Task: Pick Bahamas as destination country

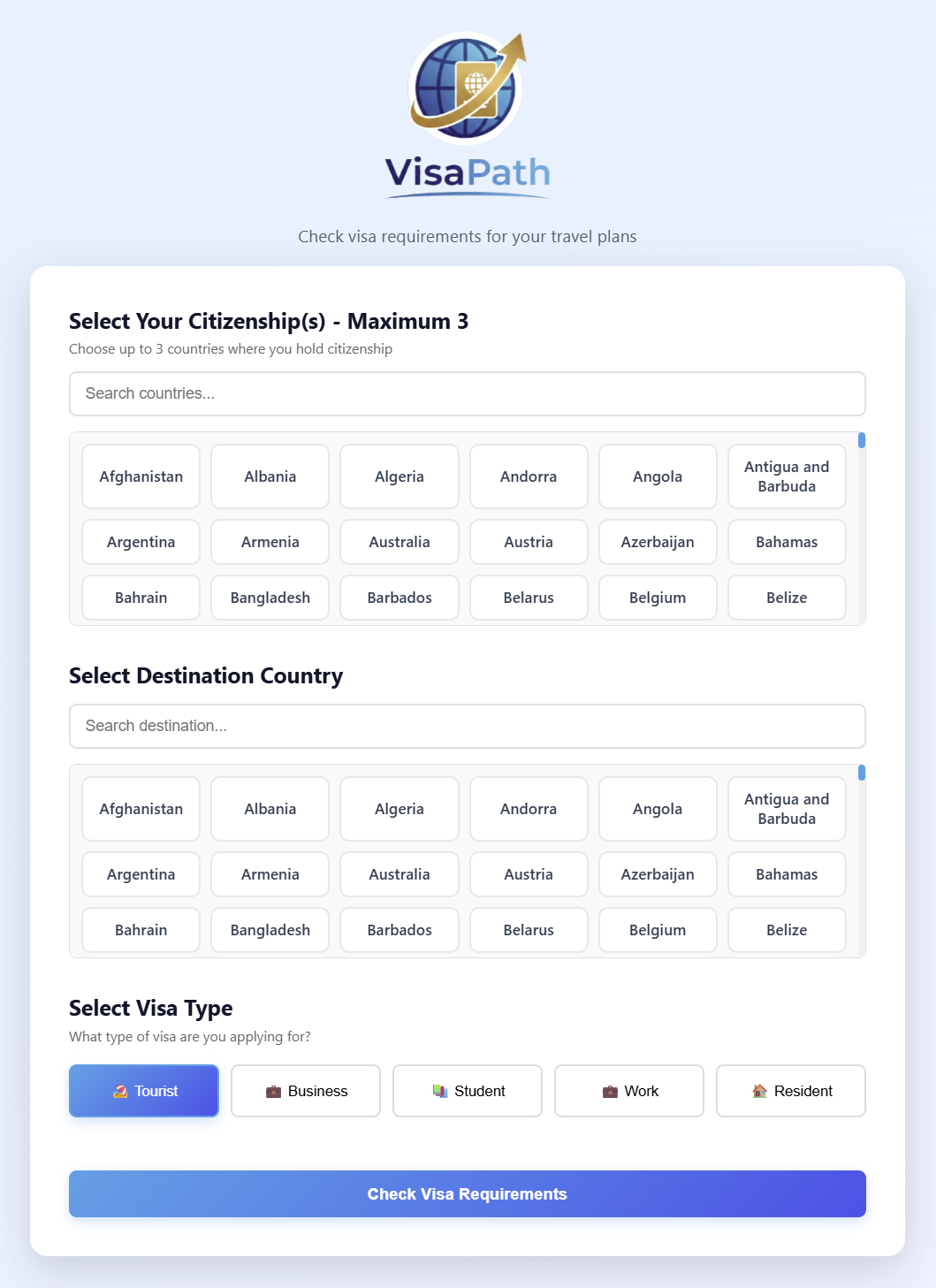Action: [787, 874]
